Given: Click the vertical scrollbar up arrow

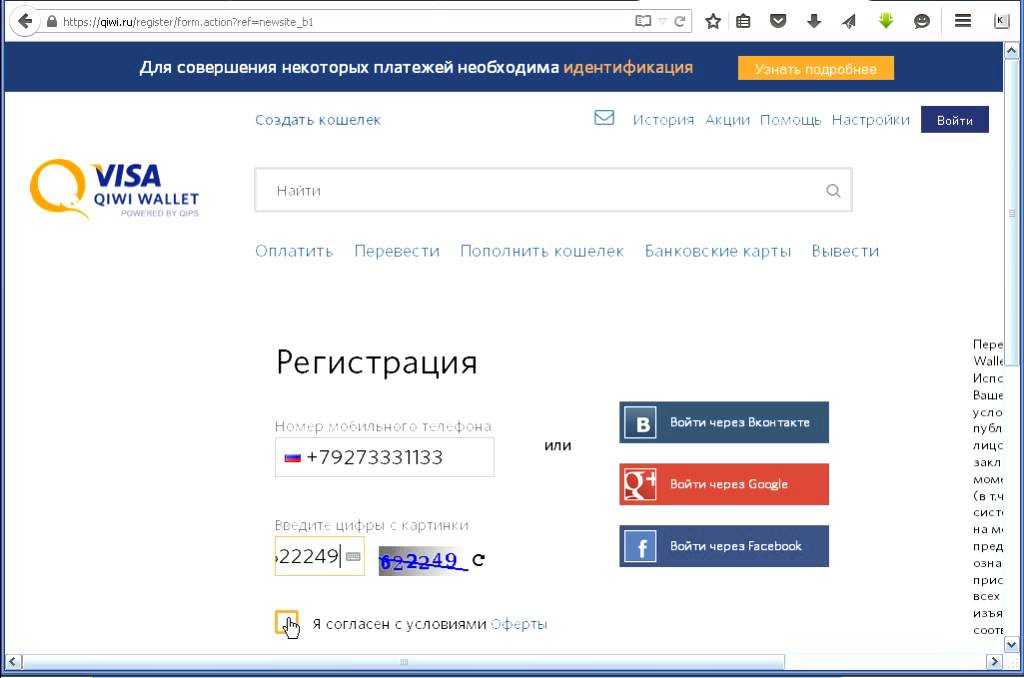Looking at the screenshot, I should tap(1011, 50).
